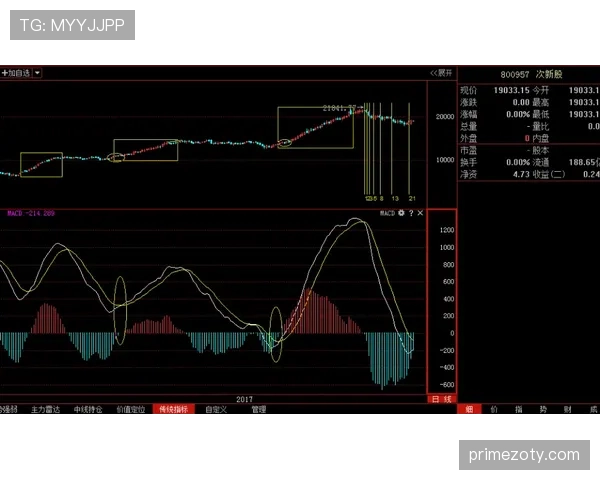The image size is (600, 480).
Task: Click the MACD help question mark icon
Action: tap(411, 213)
